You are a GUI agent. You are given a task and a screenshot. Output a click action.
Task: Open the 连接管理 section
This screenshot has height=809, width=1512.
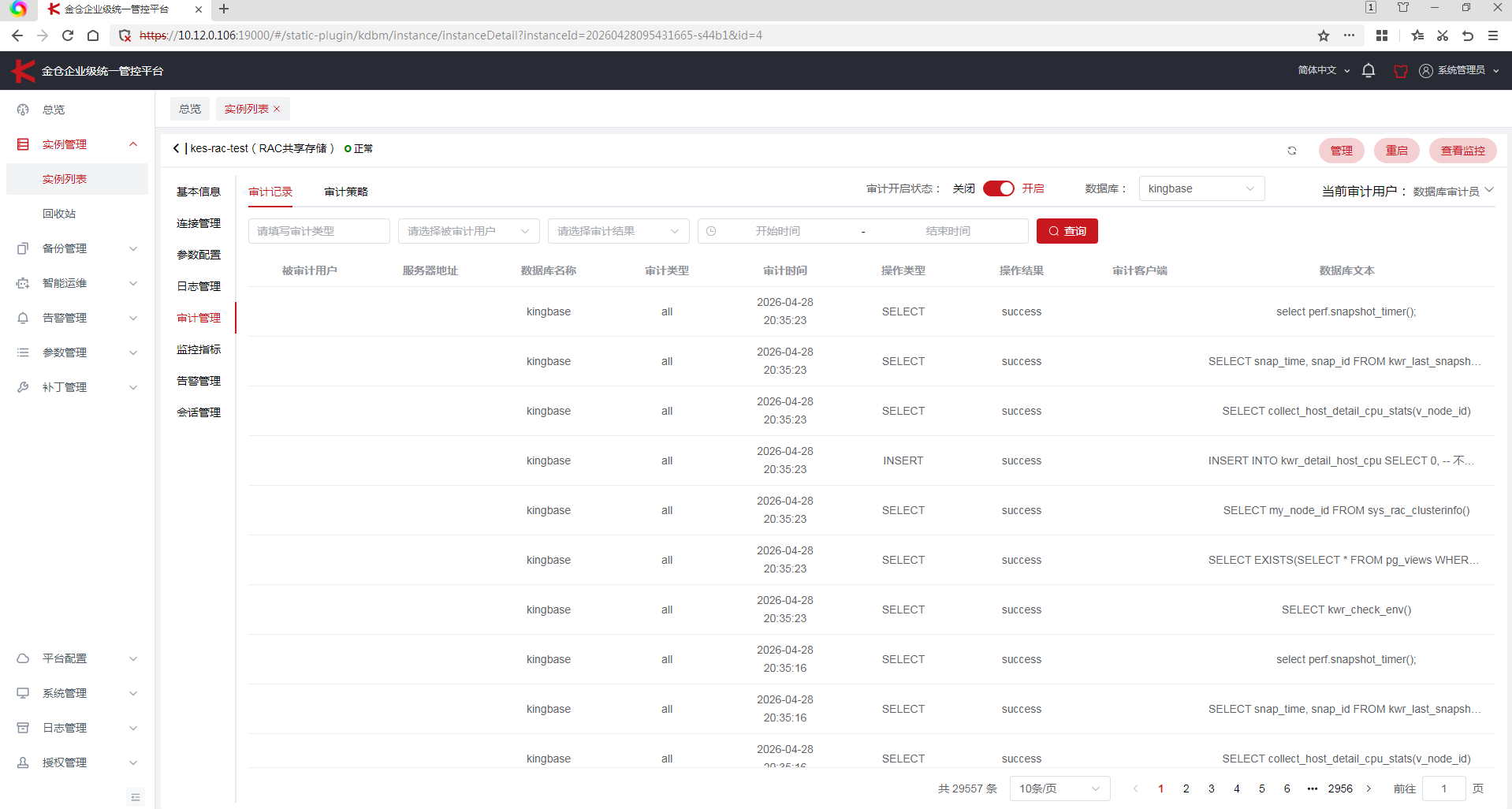click(199, 223)
